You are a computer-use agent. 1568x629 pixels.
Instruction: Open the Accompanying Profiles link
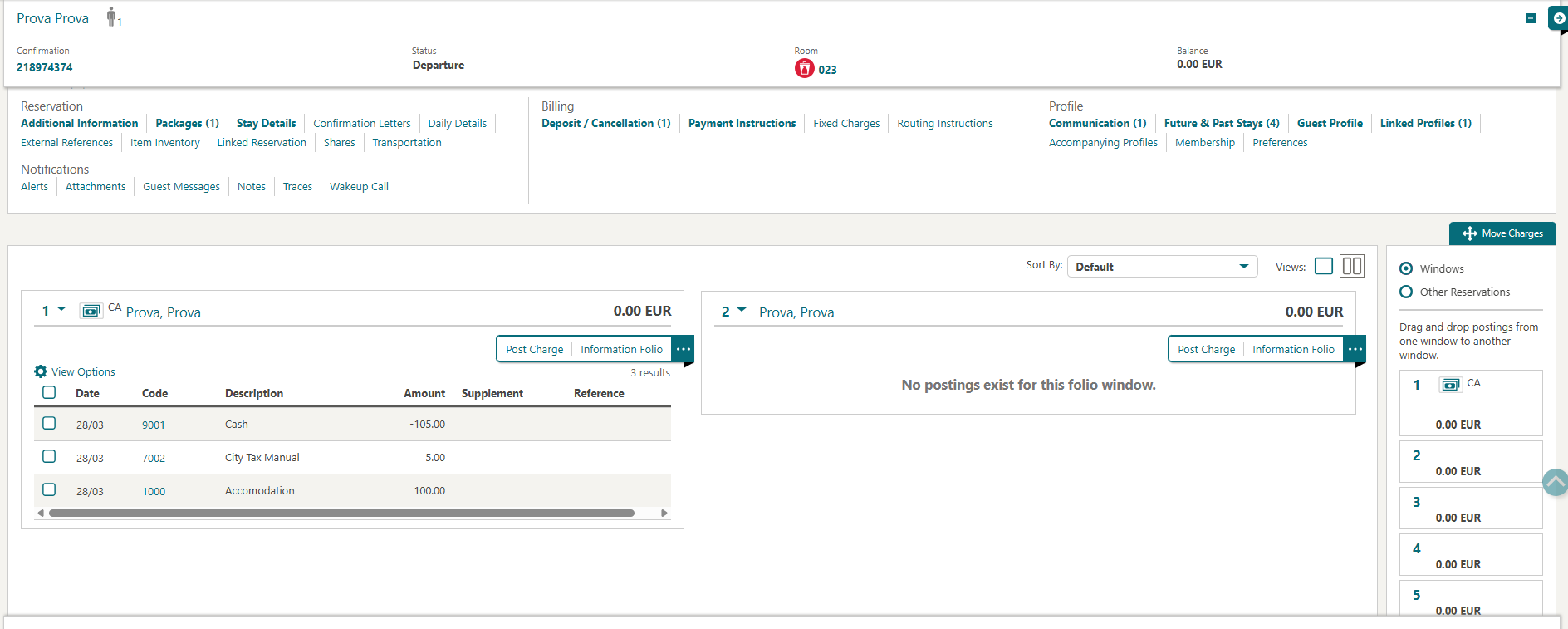pyautogui.click(x=1103, y=142)
